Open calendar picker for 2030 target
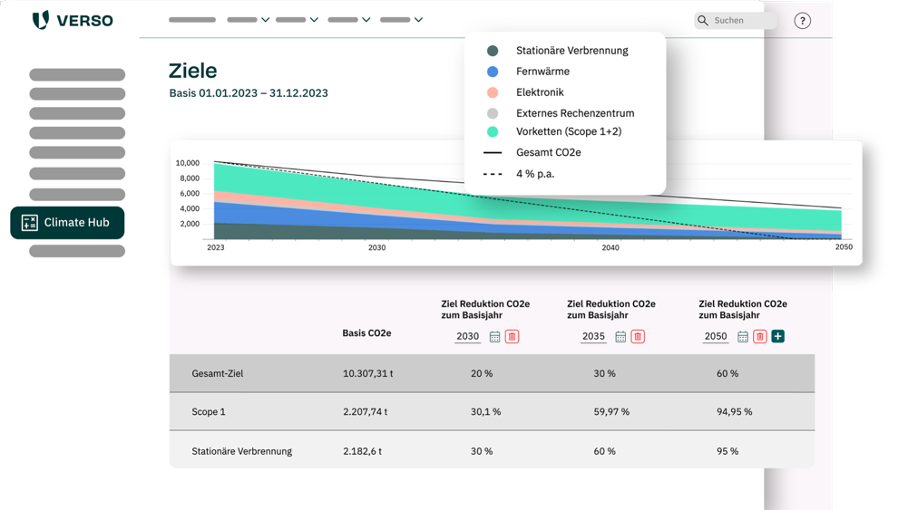The width and height of the screenshot is (908, 510). pyautogui.click(x=494, y=337)
